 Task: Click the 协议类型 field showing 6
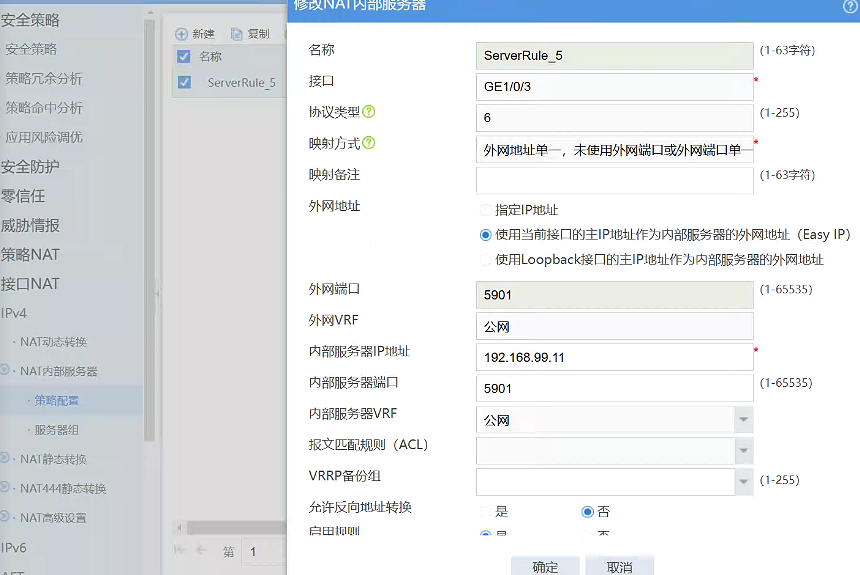click(614, 117)
